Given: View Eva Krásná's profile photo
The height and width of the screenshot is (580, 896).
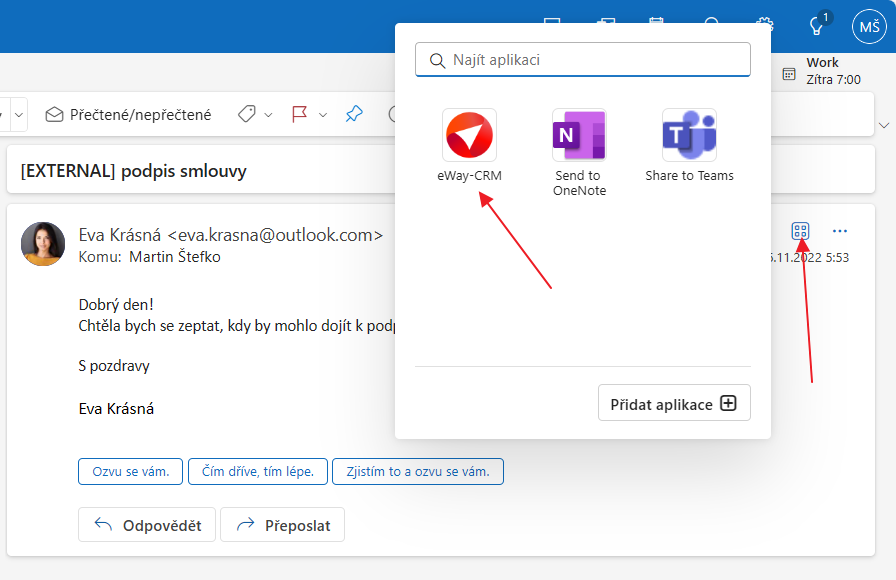Looking at the screenshot, I should (43, 244).
